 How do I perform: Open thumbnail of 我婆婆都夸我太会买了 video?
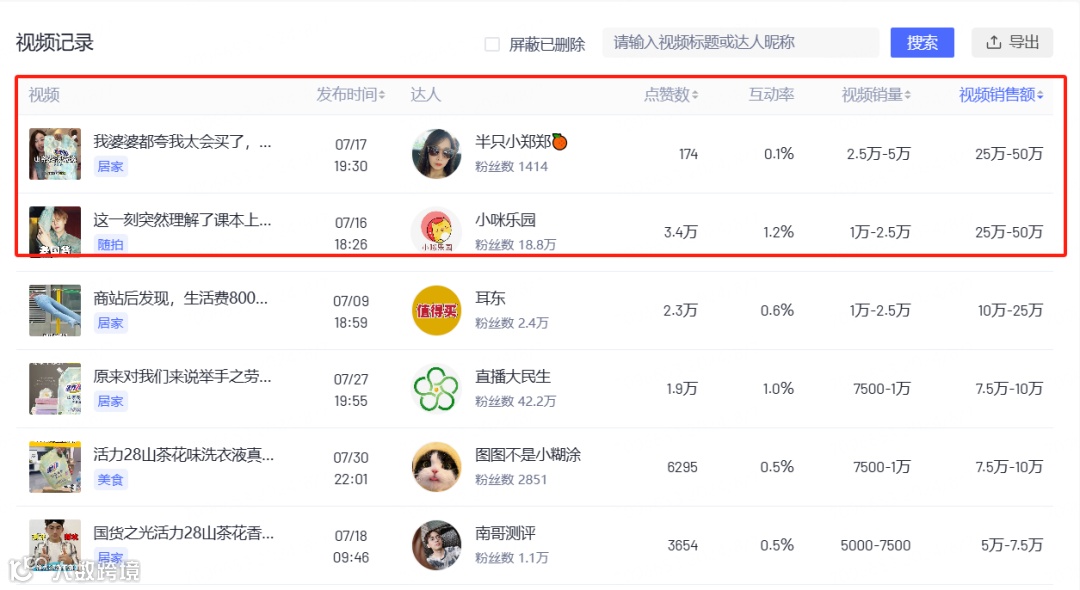pos(55,154)
